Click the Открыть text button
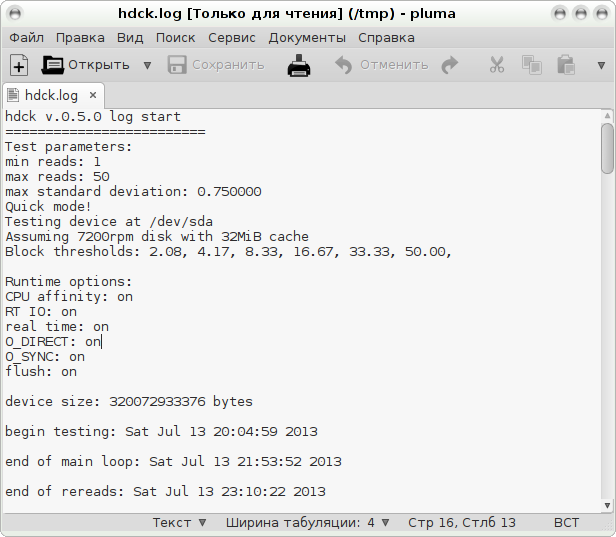 point(99,65)
